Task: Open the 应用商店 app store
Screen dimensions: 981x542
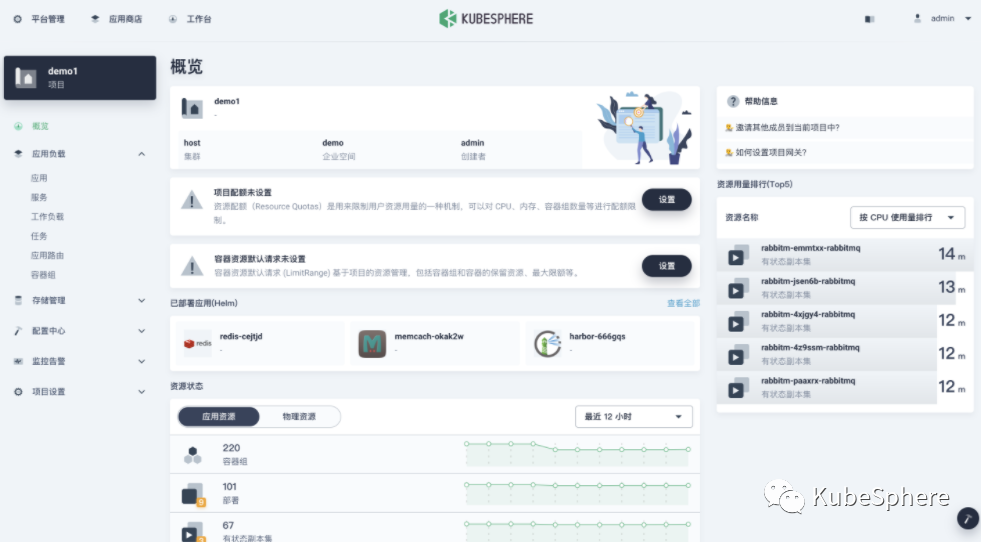Action: pyautogui.click(x=116, y=19)
